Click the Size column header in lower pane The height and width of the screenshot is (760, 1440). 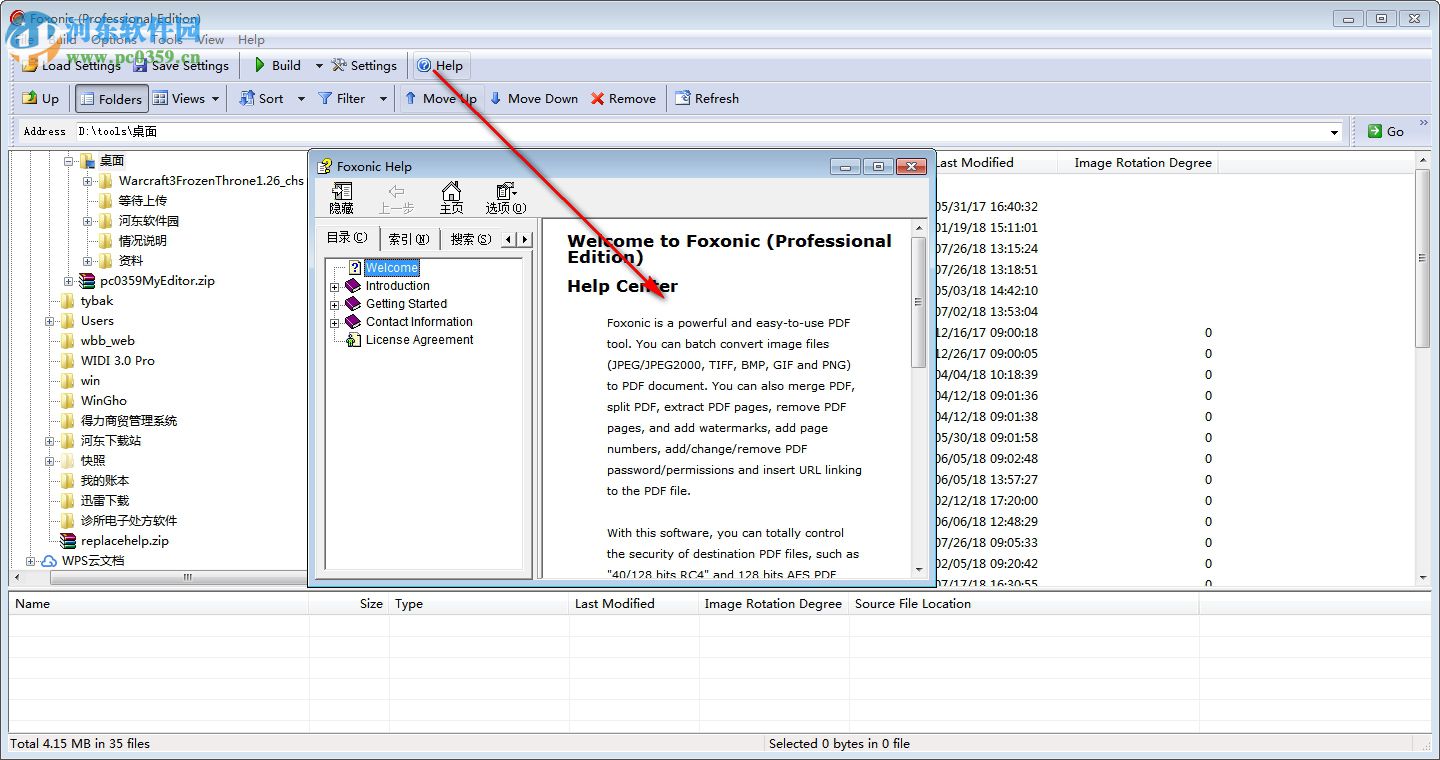point(349,604)
